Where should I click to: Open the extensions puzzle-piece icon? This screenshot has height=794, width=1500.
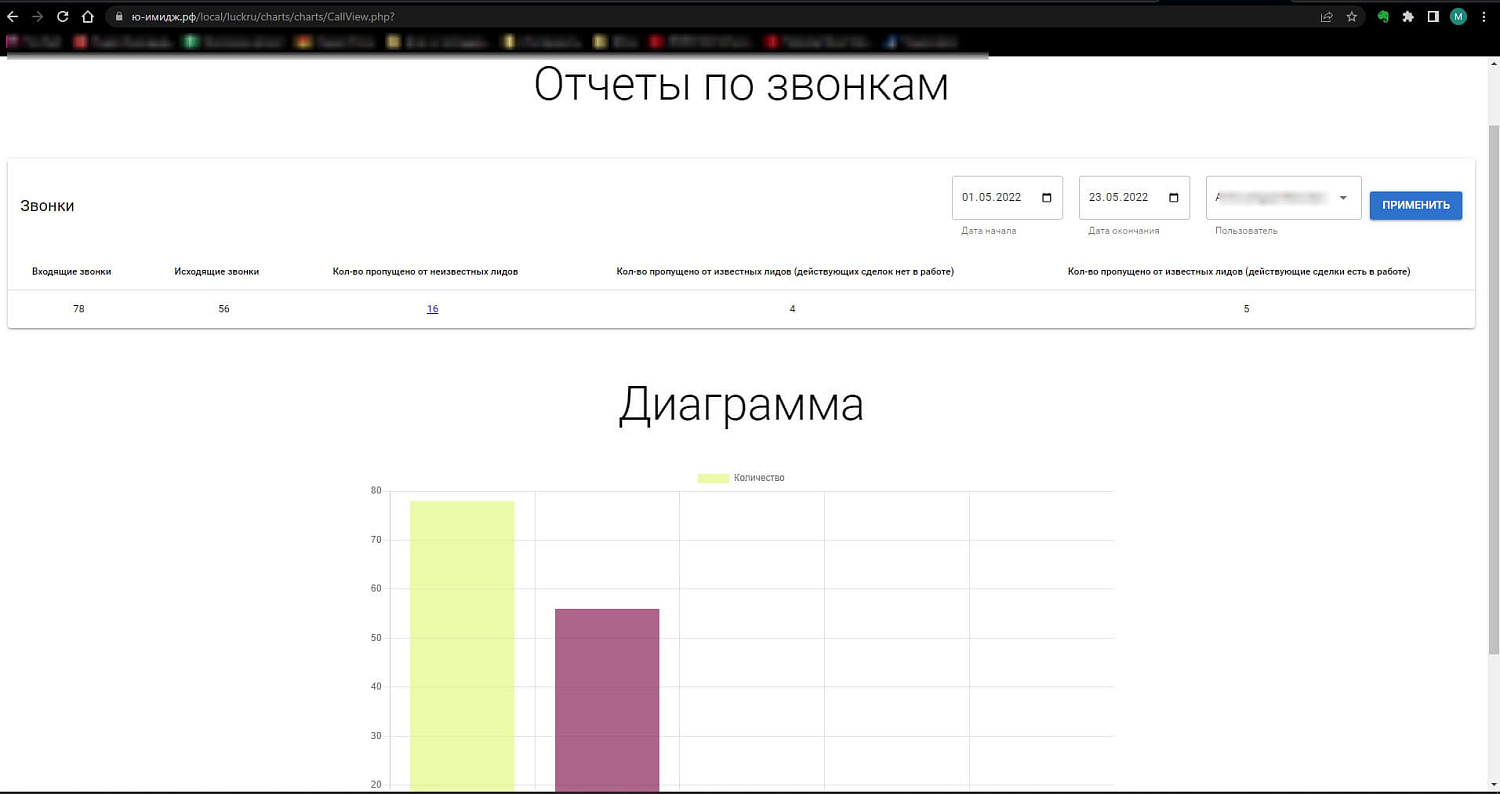tap(1407, 17)
